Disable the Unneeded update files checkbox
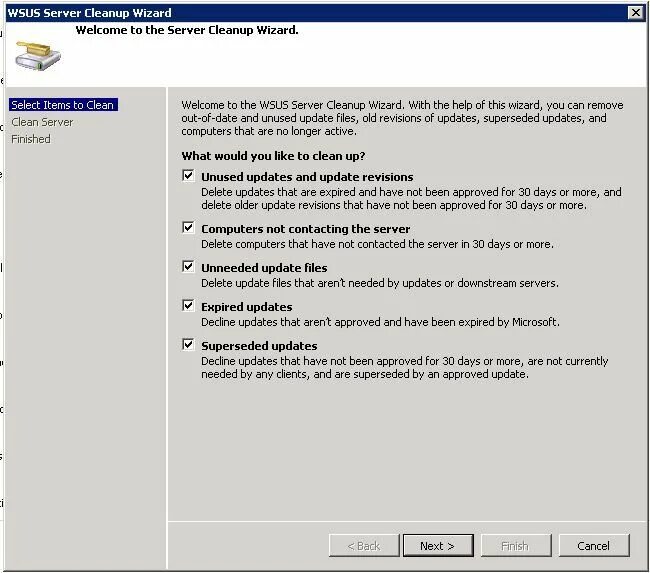Image resolution: width=650 pixels, height=573 pixels. [188, 267]
